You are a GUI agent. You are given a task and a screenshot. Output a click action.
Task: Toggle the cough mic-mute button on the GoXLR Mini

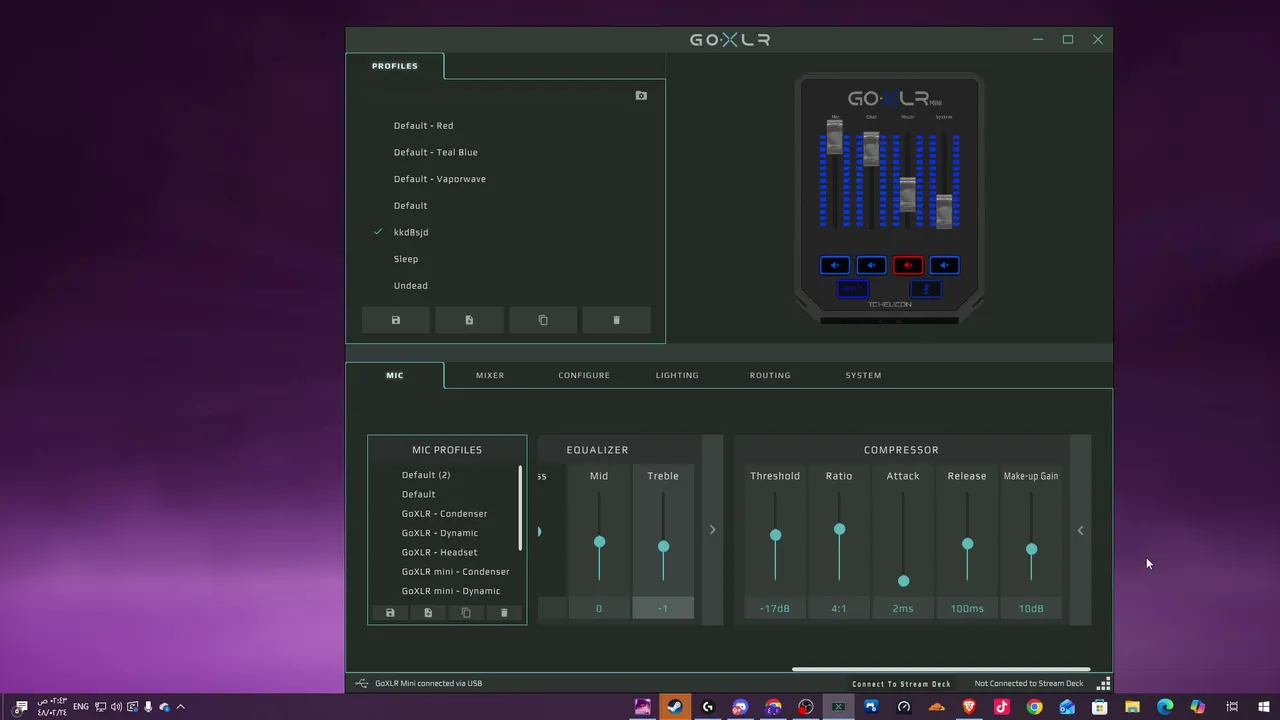(x=926, y=289)
